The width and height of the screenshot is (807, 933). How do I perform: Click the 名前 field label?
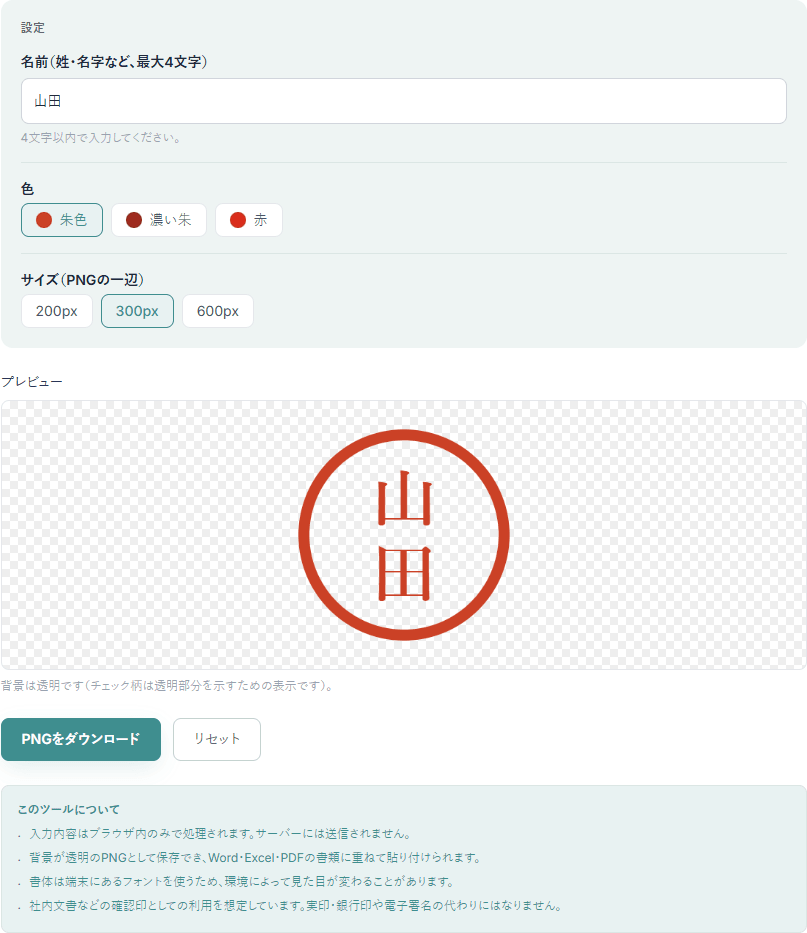pyautogui.click(x=114, y=62)
